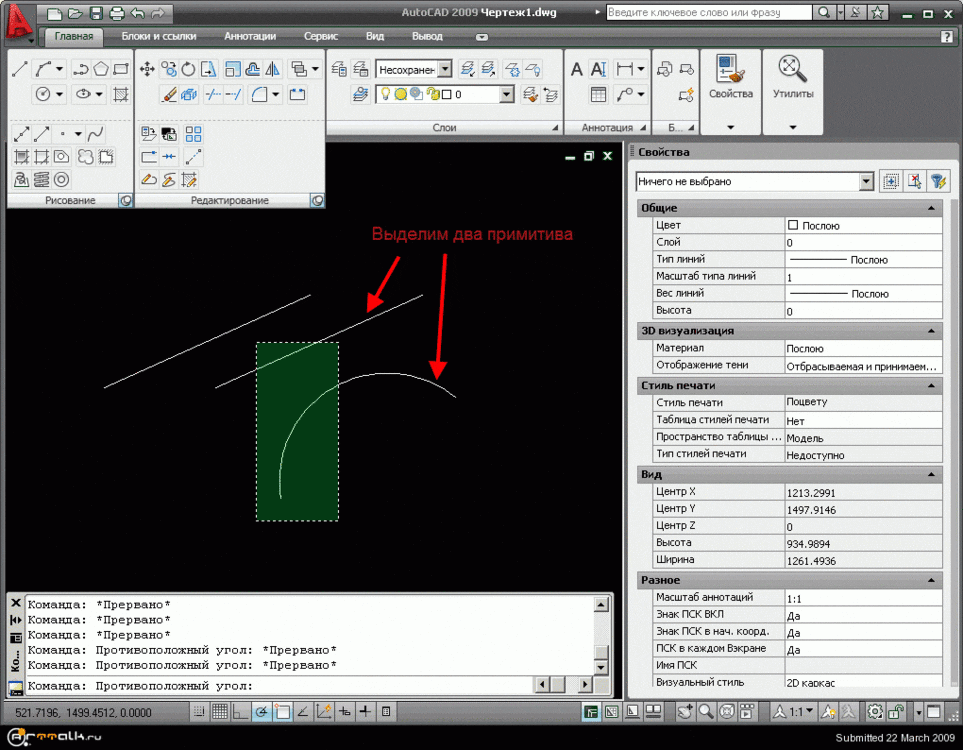This screenshot has width=963, height=750.
Task: Insert a table from Аннотация panel
Action: 598,95
